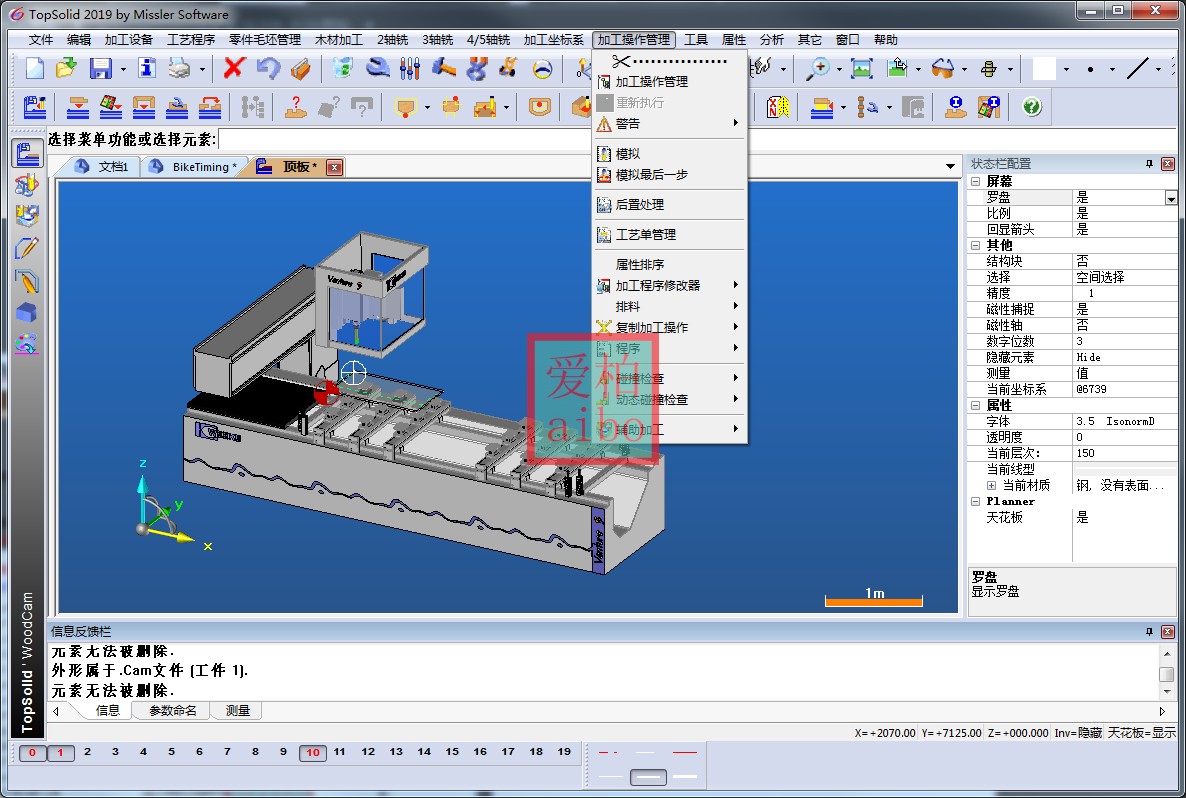Open the 罗盘 value dropdown

(1171, 198)
